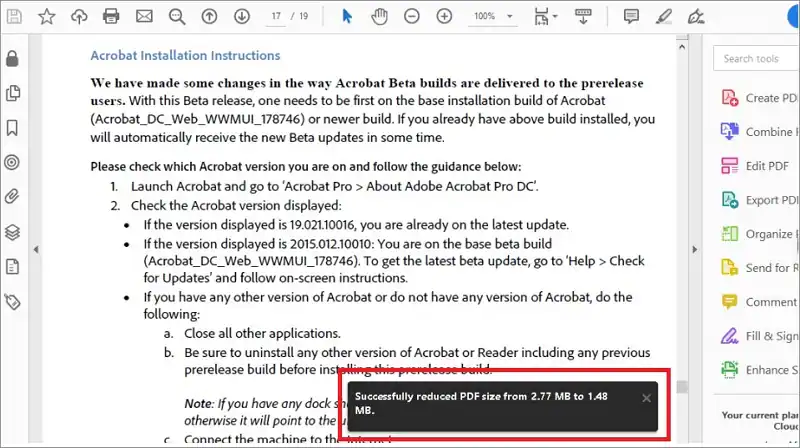Open the 100% zoom level dropdown
The width and height of the screenshot is (800, 448).
tap(493, 16)
